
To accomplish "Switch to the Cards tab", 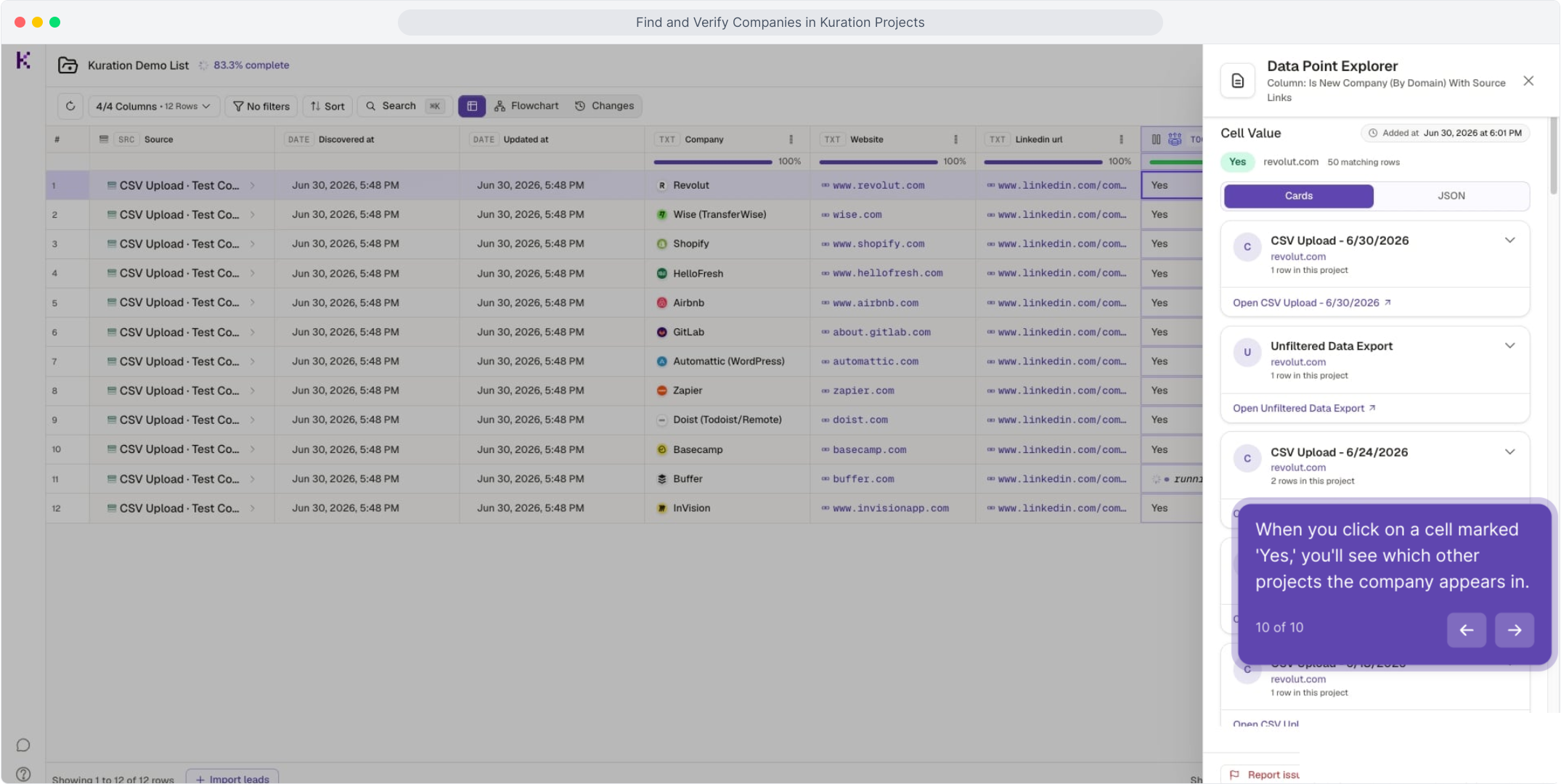I will click(x=1298, y=196).
